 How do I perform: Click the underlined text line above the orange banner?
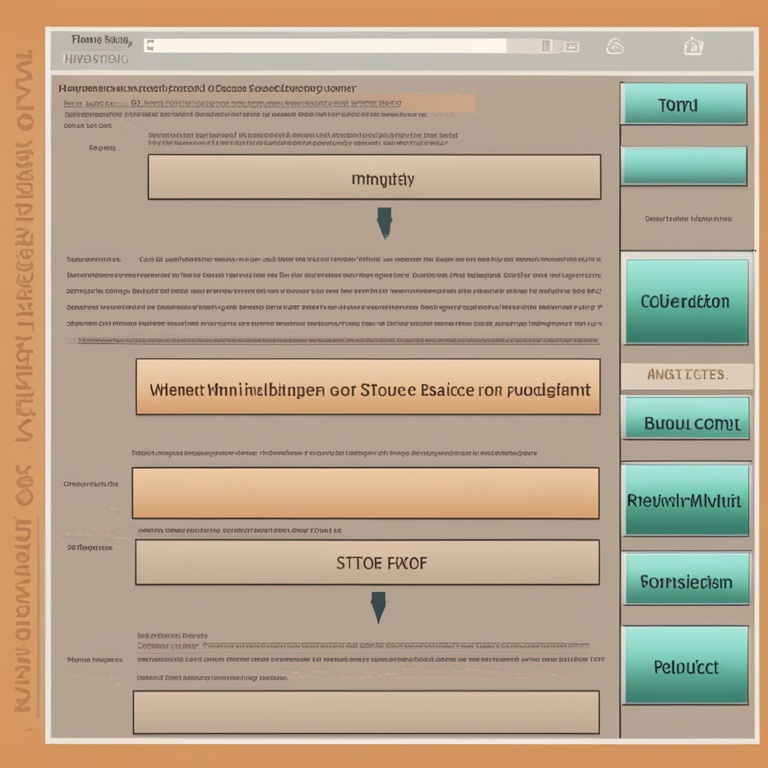338,340
